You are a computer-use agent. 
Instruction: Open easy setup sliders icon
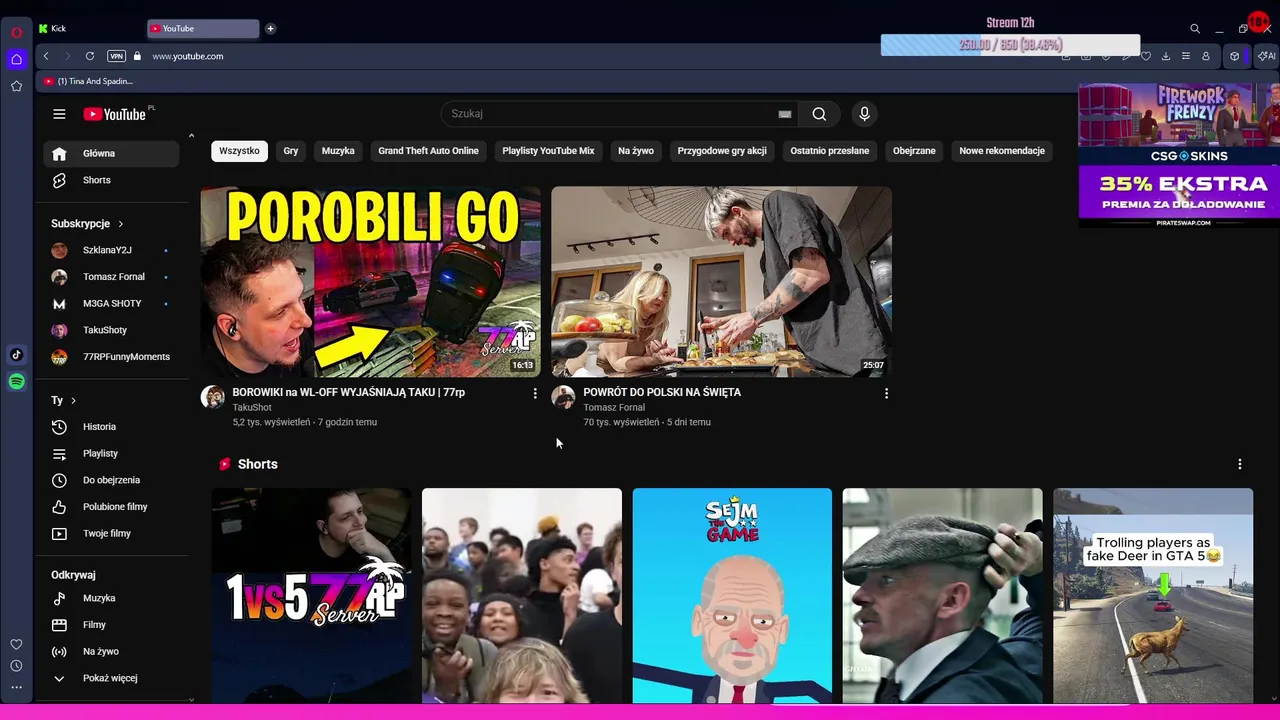coord(1186,56)
